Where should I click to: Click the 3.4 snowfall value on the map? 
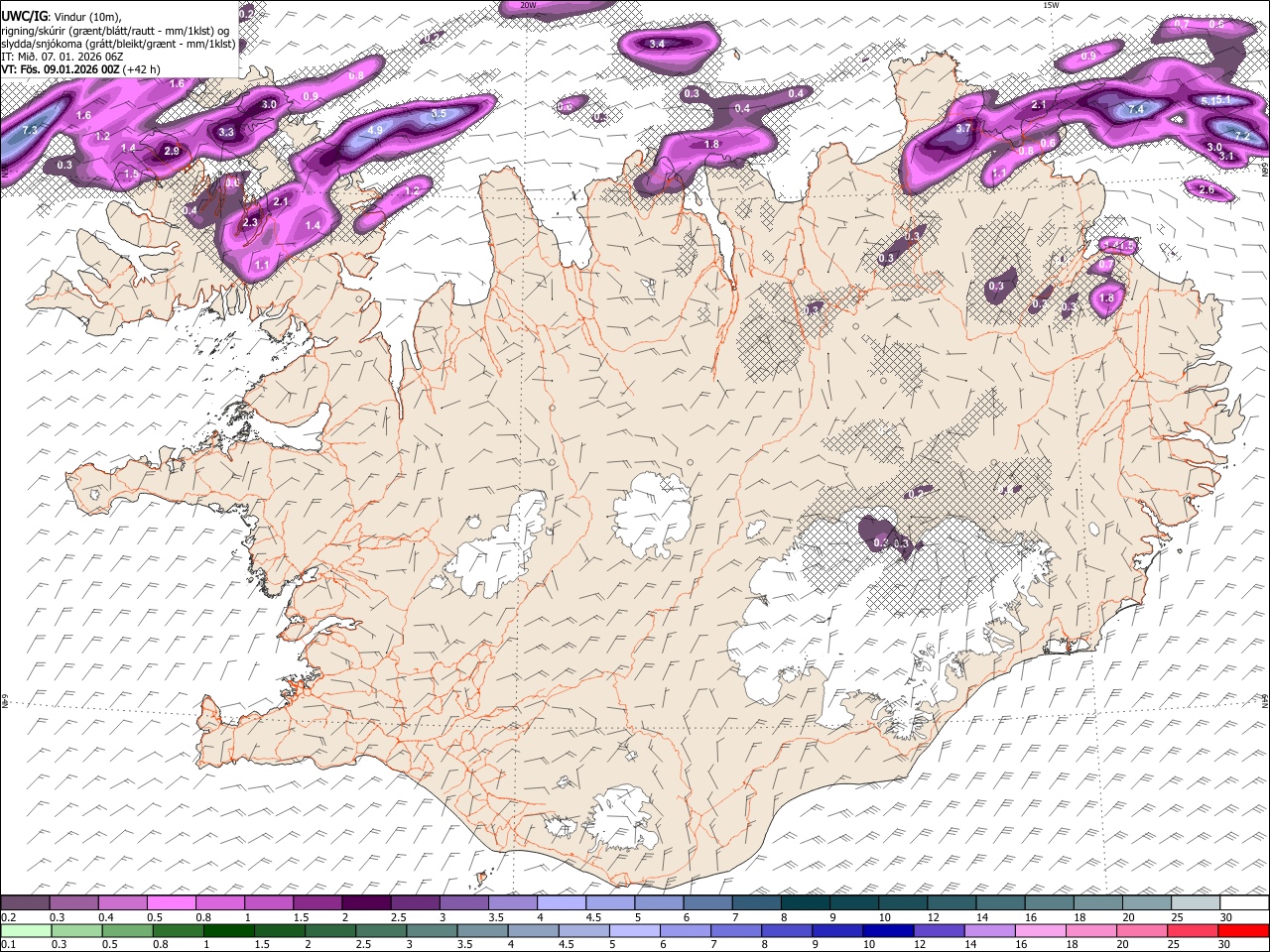click(657, 44)
